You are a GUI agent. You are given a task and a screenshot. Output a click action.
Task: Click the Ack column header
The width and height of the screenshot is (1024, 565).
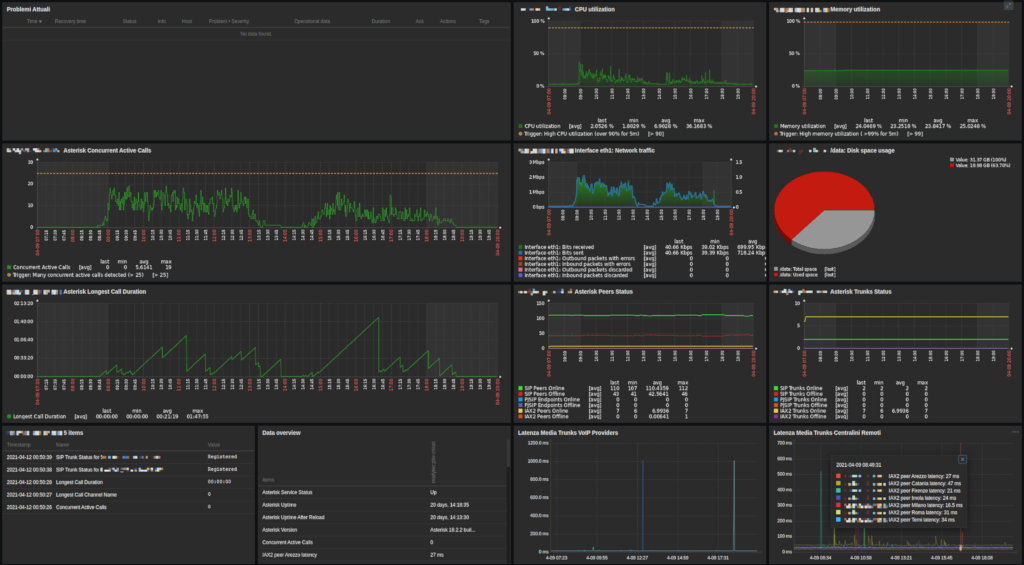click(419, 22)
